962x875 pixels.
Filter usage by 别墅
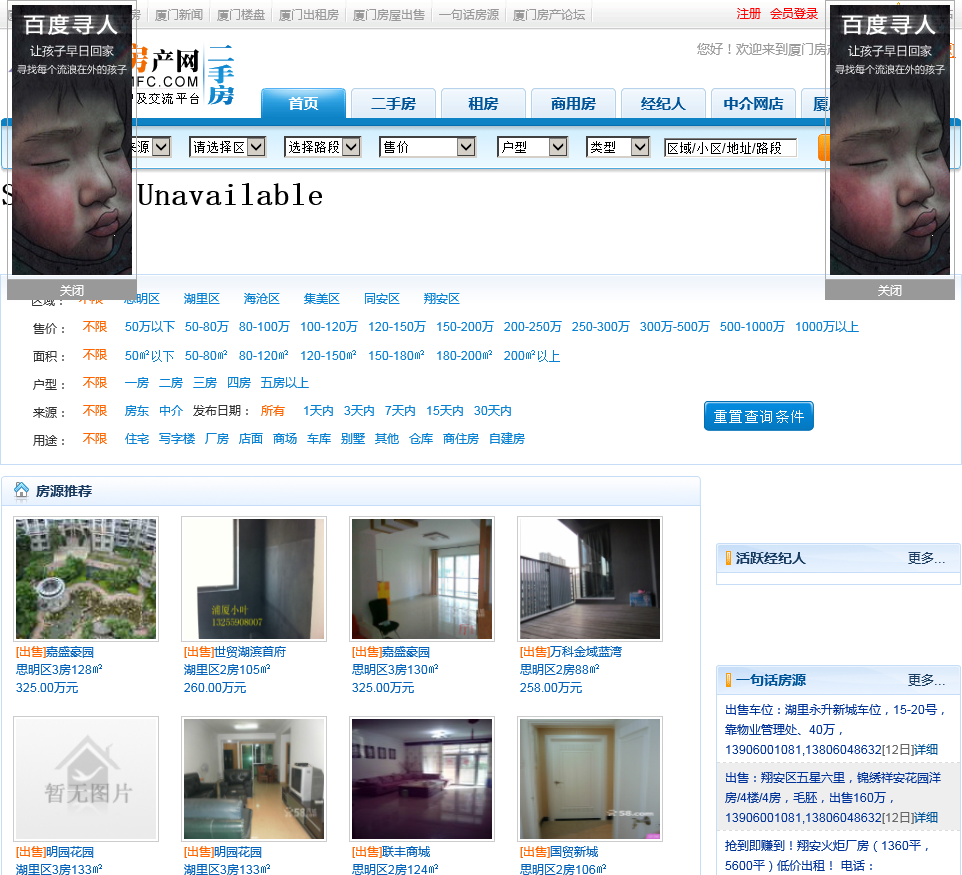[353, 439]
